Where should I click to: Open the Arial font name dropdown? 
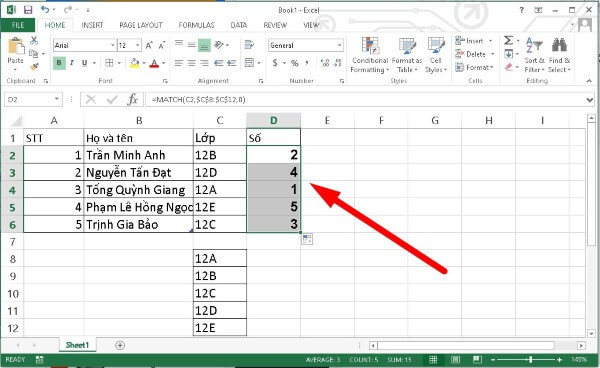tap(112, 46)
